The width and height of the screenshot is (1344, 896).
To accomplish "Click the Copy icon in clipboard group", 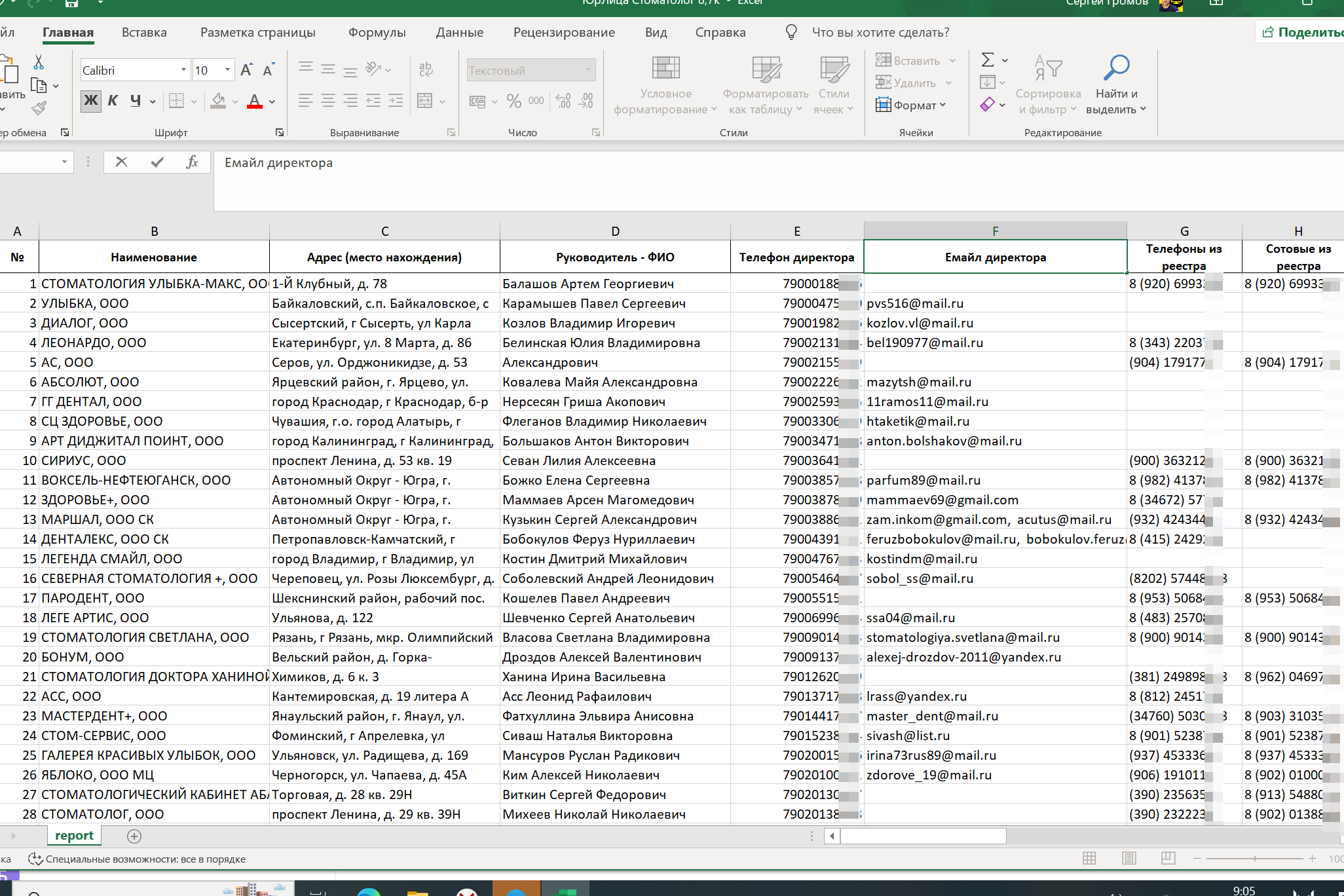I will (39, 85).
